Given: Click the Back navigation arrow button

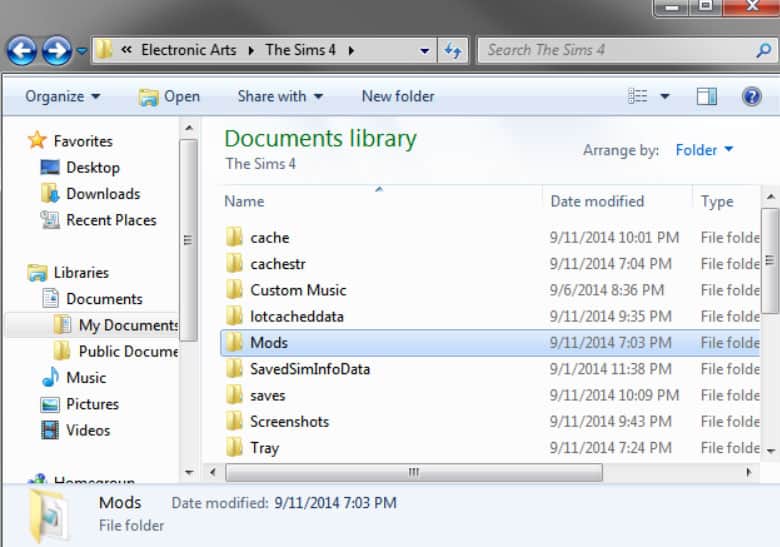Looking at the screenshot, I should click(21, 50).
